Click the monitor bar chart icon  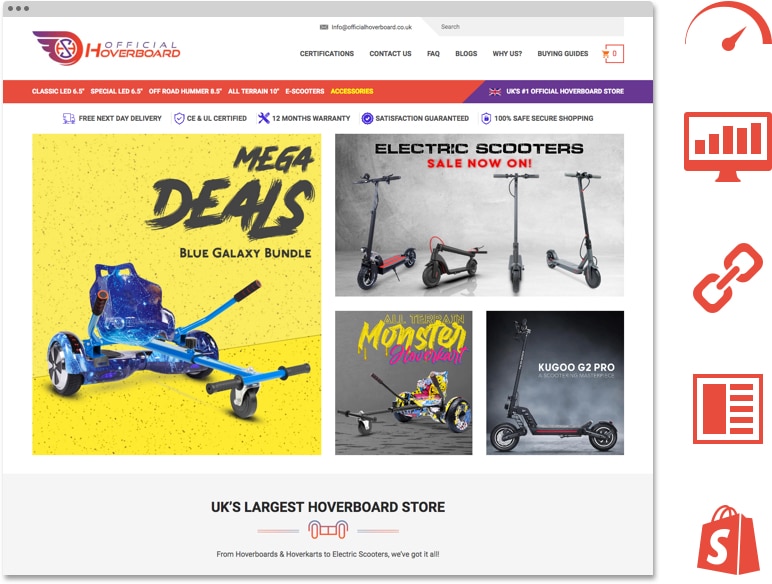pos(728,146)
